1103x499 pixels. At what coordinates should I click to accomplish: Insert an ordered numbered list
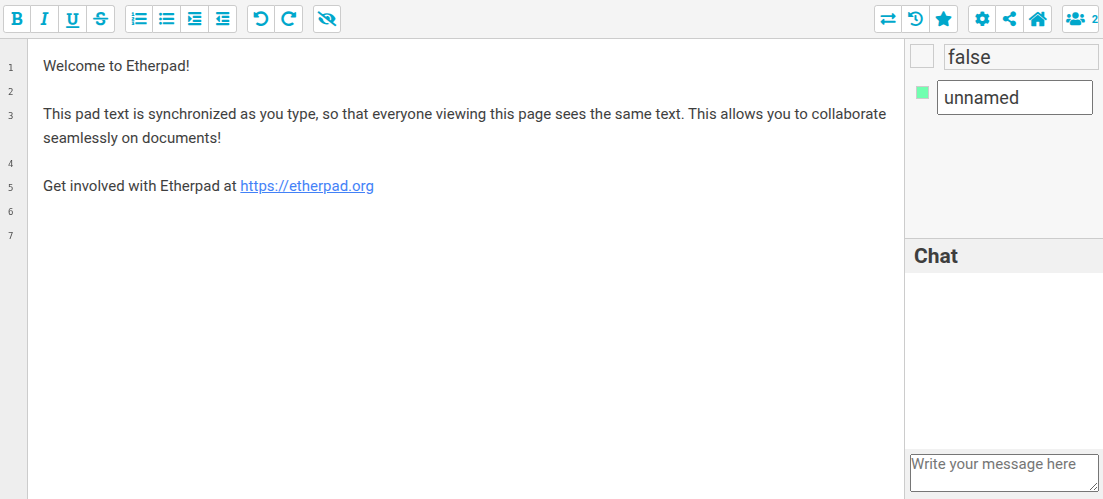(139, 19)
